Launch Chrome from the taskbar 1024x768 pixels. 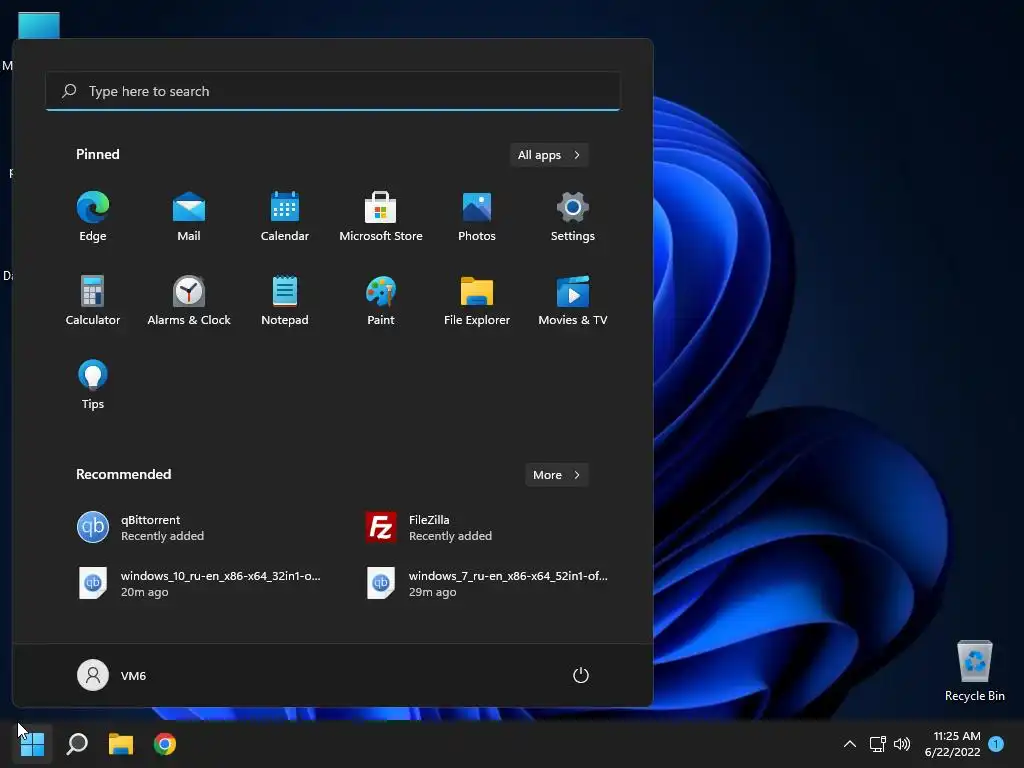tap(165, 744)
